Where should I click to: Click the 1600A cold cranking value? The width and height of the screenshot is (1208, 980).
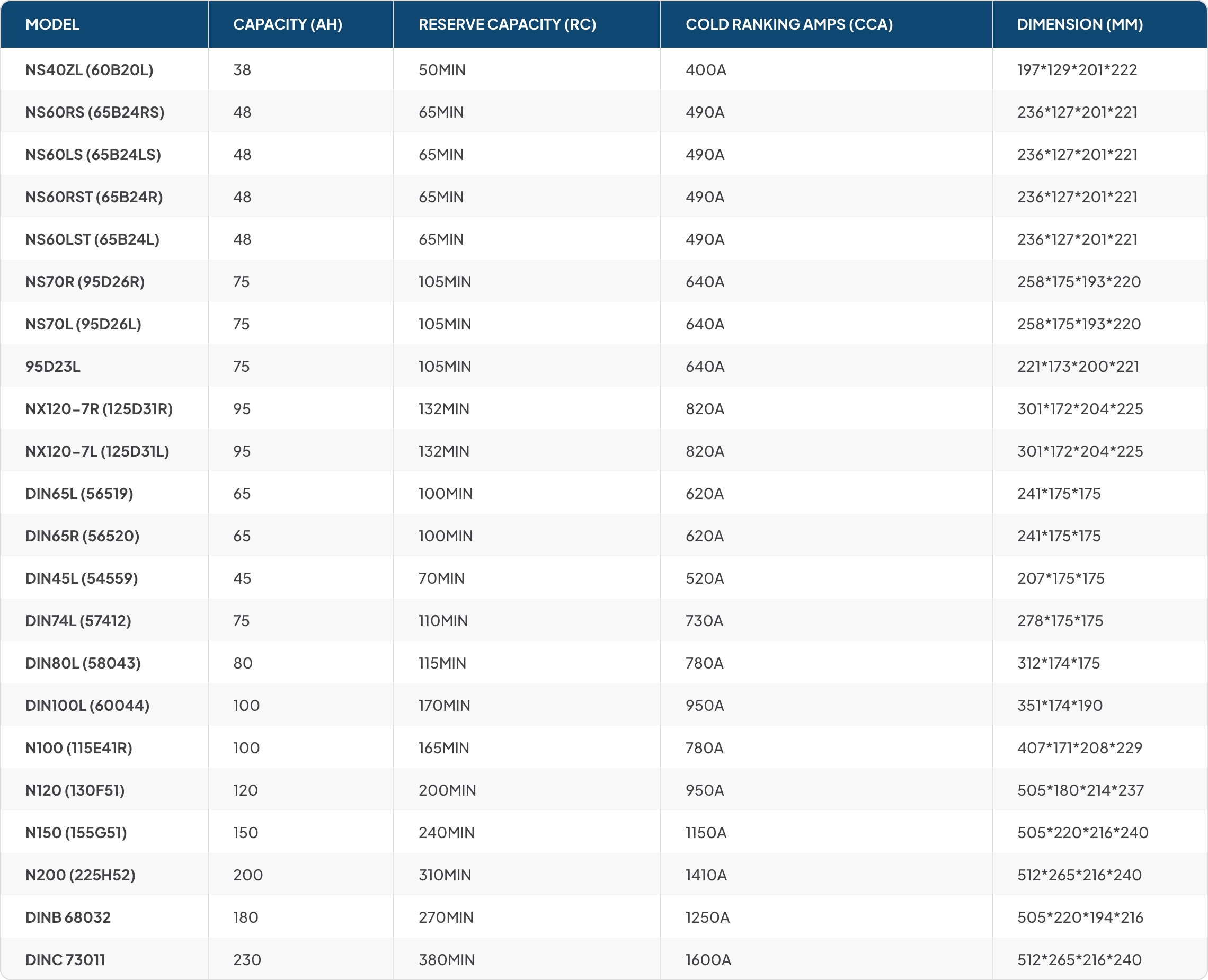tap(707, 959)
